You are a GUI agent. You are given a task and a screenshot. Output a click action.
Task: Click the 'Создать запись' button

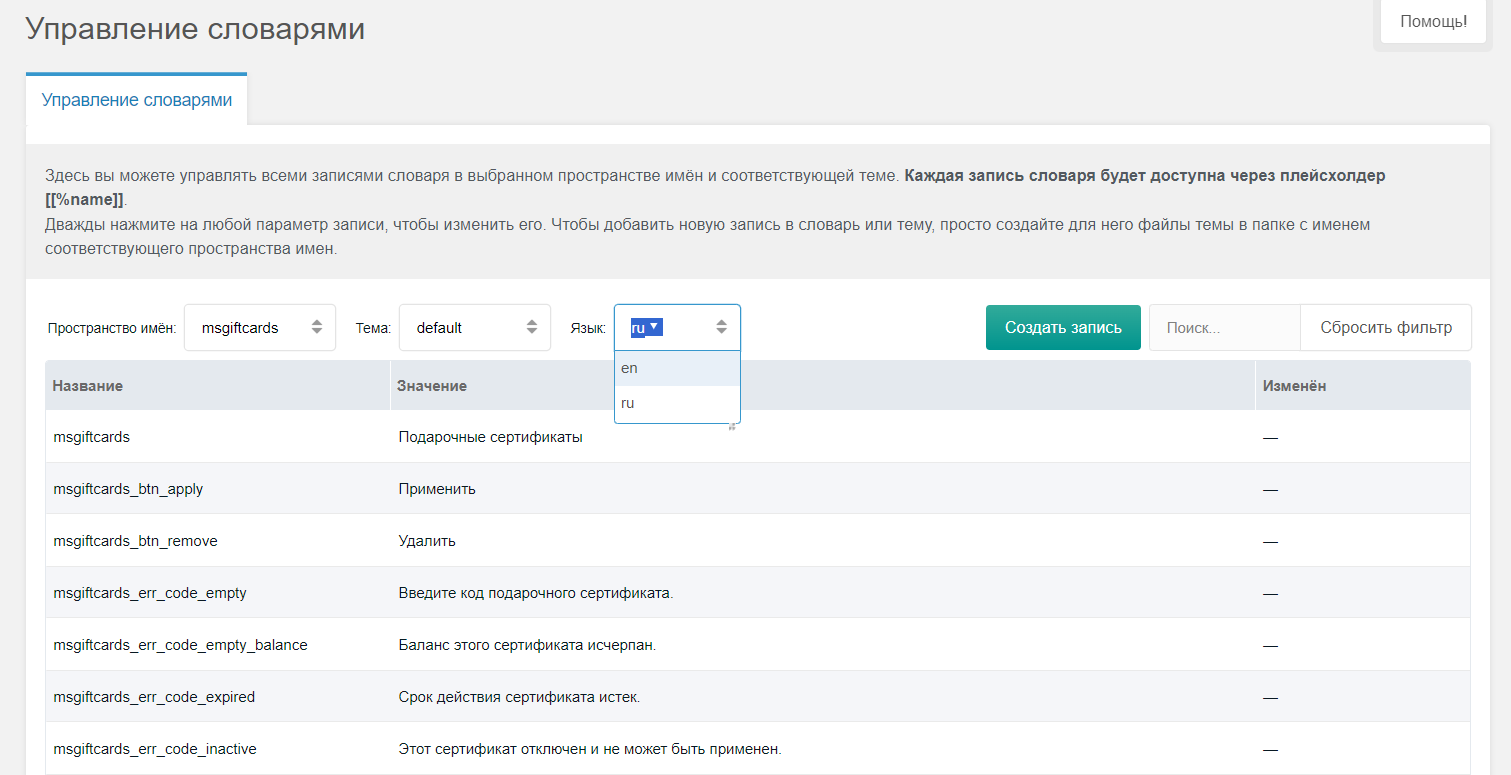tap(1063, 327)
